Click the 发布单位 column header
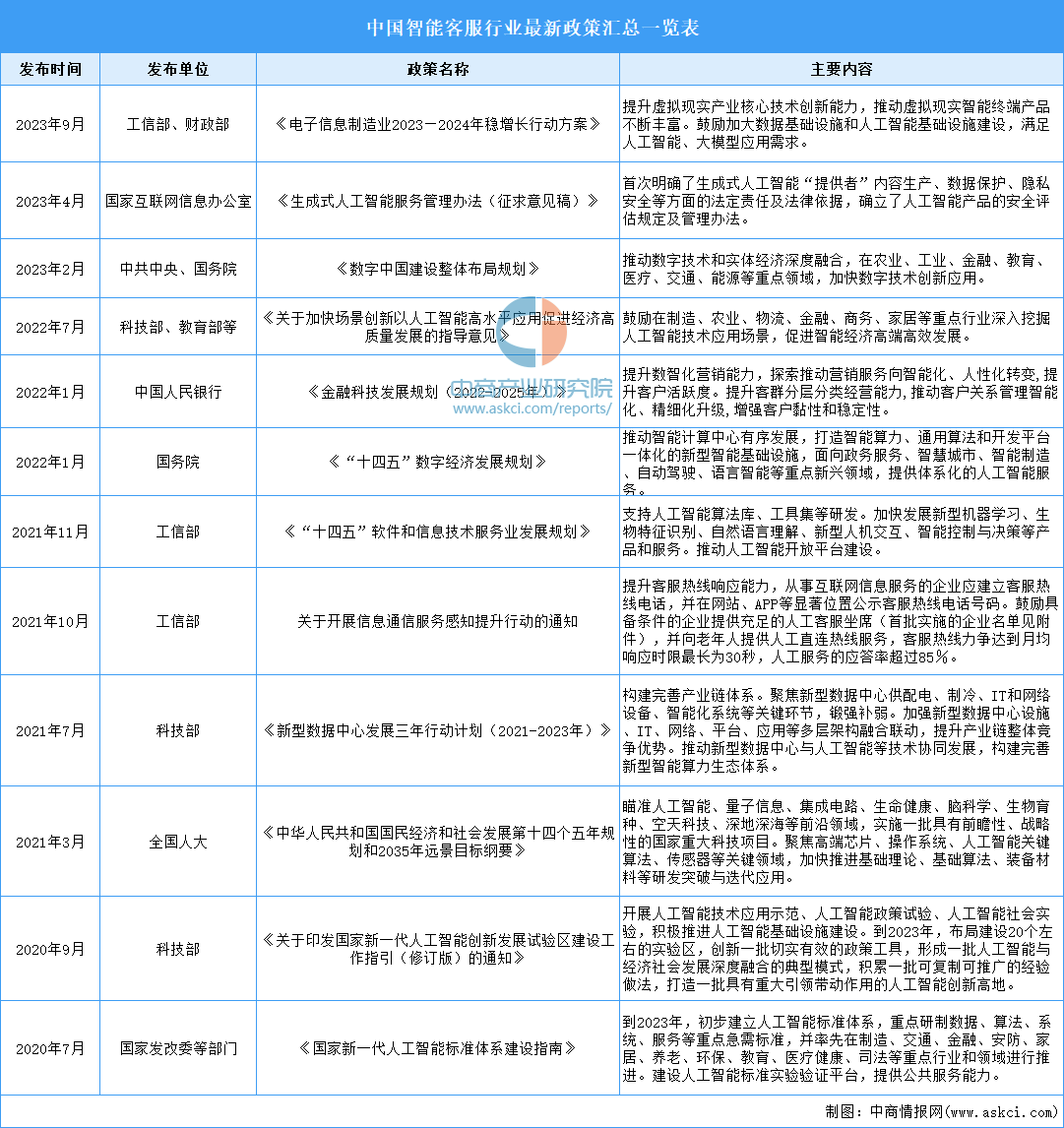 pyautogui.click(x=178, y=69)
